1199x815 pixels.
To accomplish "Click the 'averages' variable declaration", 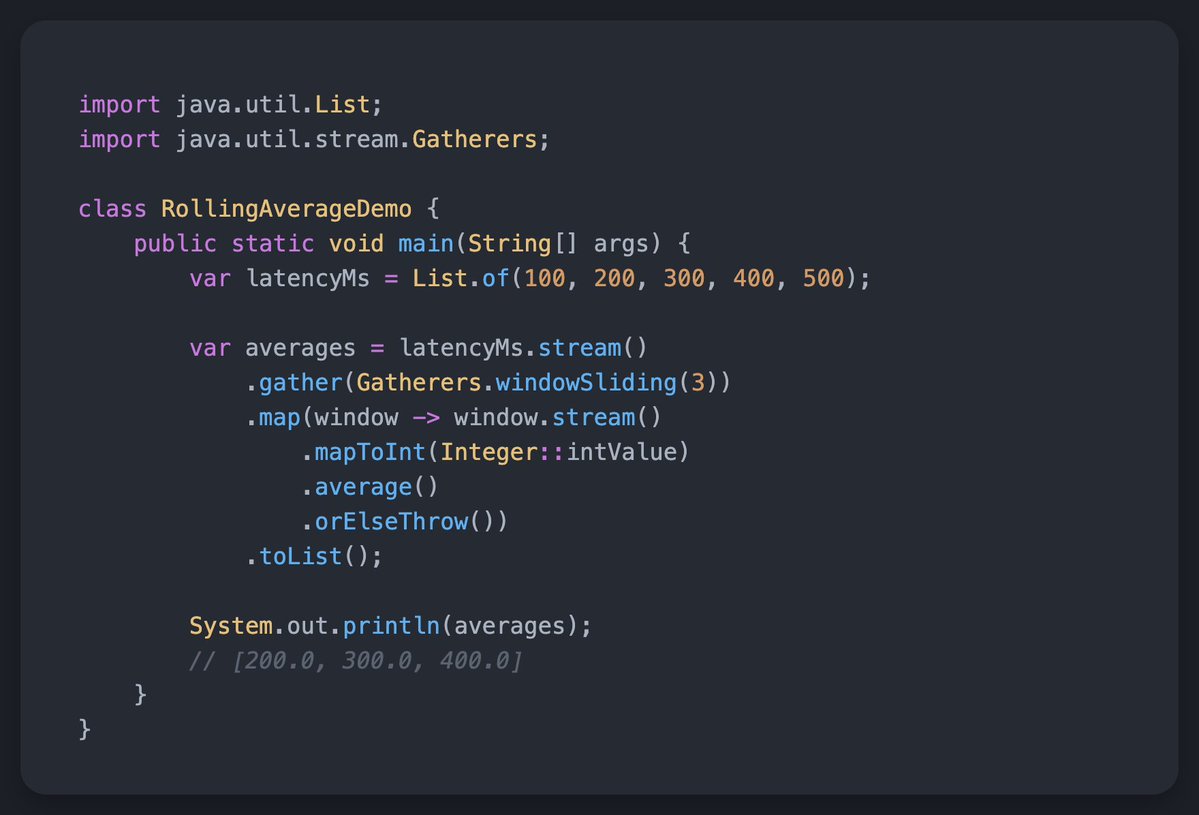I will [x=301, y=348].
